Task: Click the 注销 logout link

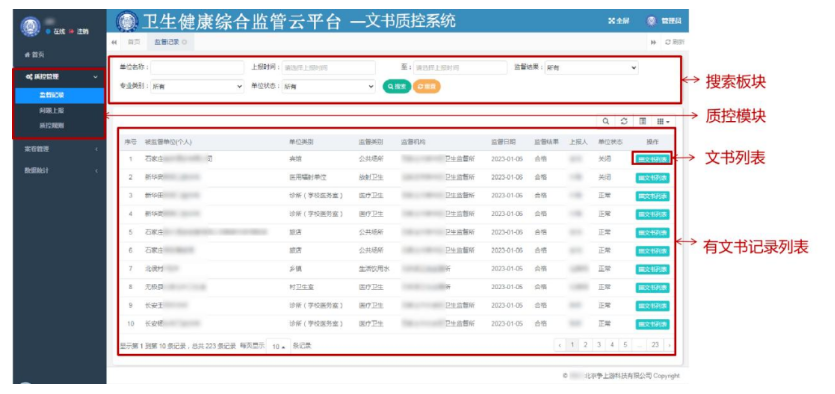Action: 79,31
